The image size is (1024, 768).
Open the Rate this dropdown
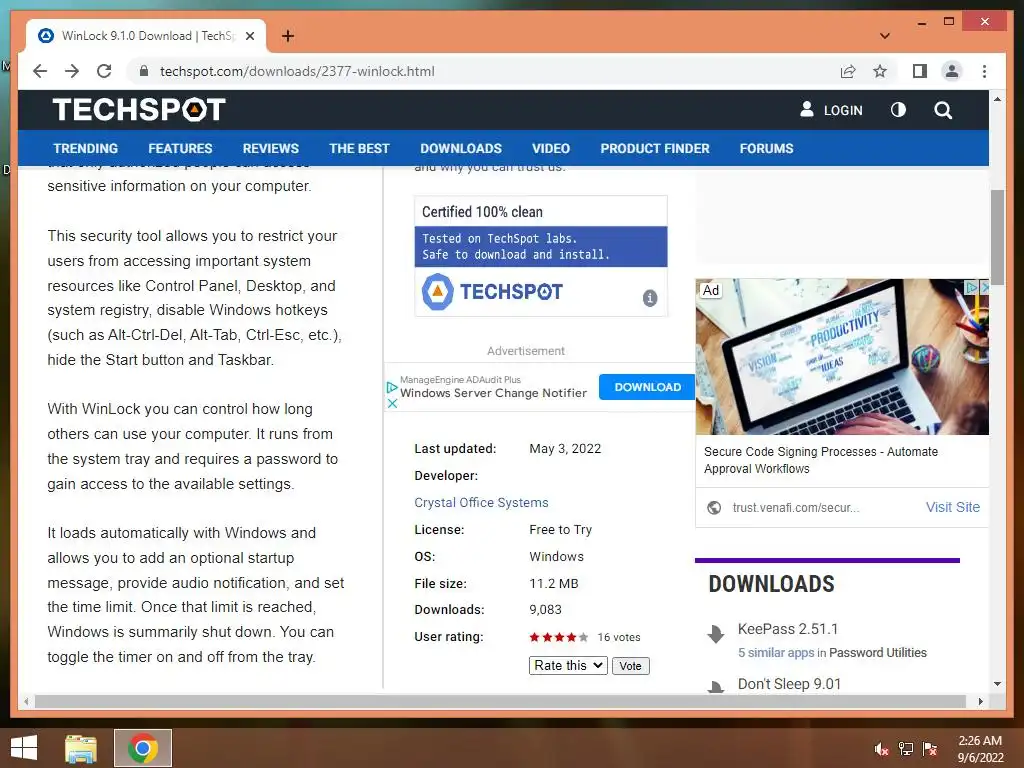(568, 665)
